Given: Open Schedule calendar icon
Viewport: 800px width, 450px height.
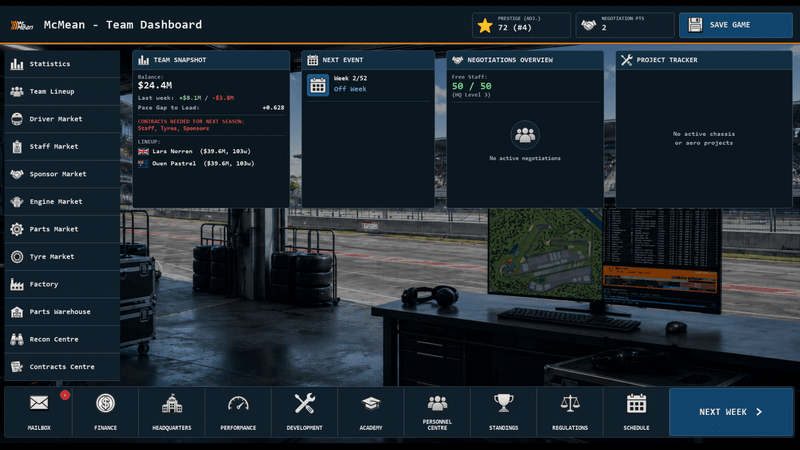Looking at the screenshot, I should 636,404.
